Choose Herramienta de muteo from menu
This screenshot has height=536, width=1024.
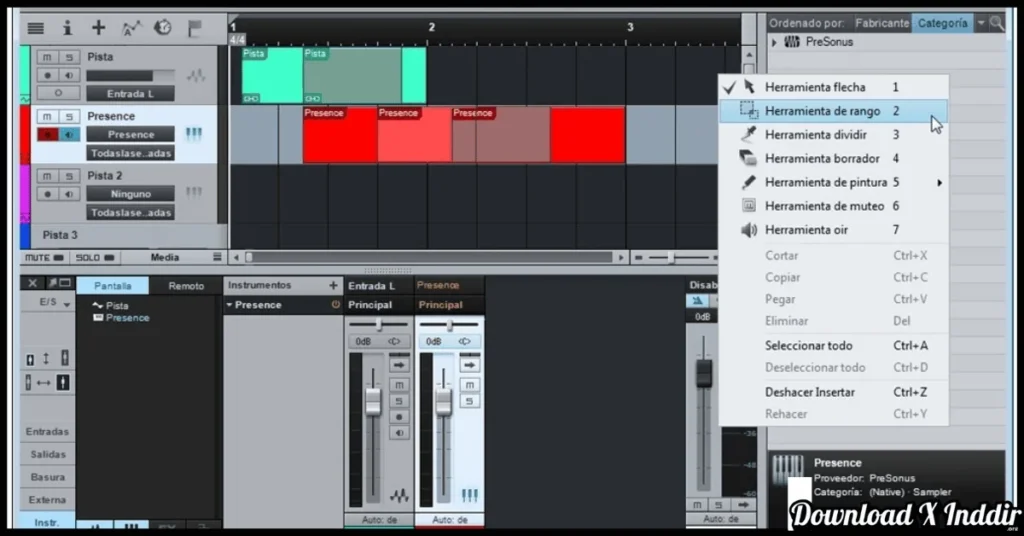pyautogui.click(x=833, y=206)
